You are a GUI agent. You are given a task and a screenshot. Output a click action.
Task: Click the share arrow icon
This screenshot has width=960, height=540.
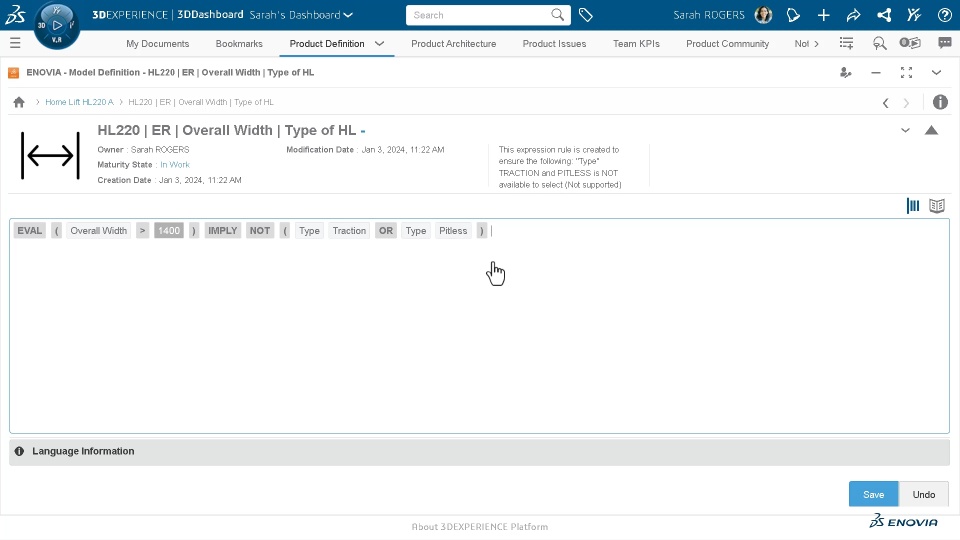(853, 15)
